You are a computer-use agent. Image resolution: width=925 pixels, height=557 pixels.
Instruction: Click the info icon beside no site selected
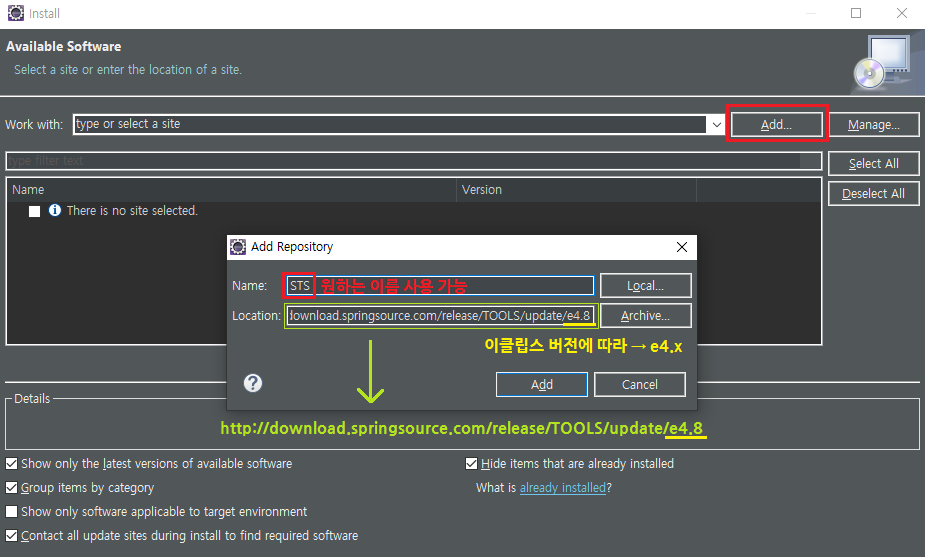pos(55,210)
